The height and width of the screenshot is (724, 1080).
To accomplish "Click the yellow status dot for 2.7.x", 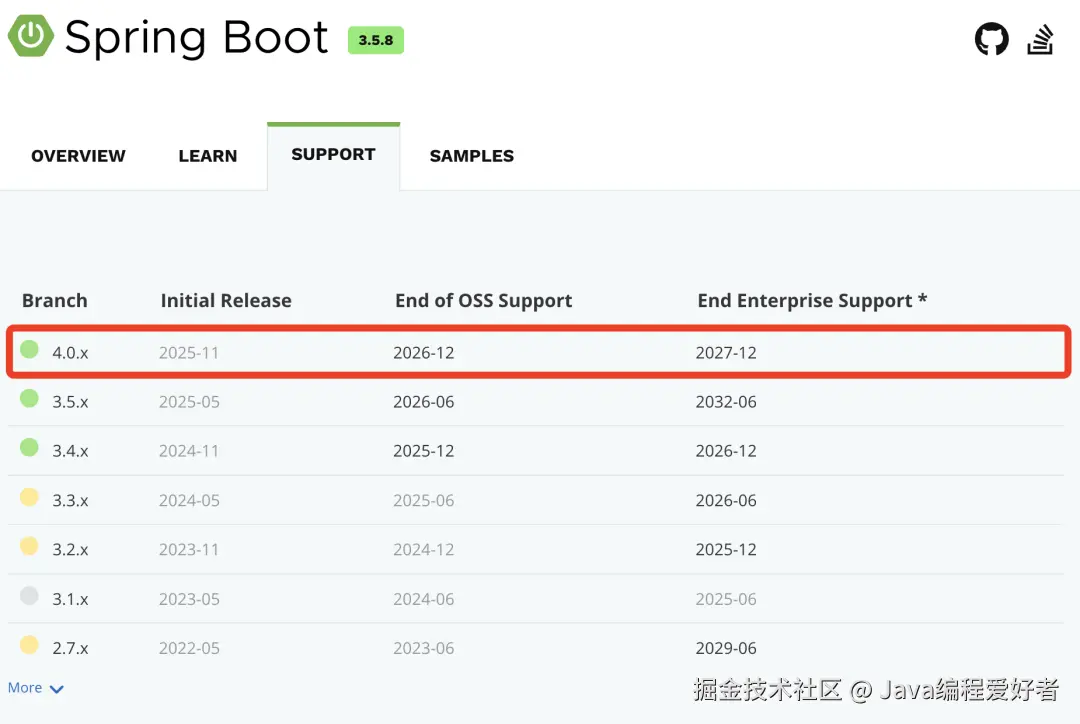I will click(30, 645).
